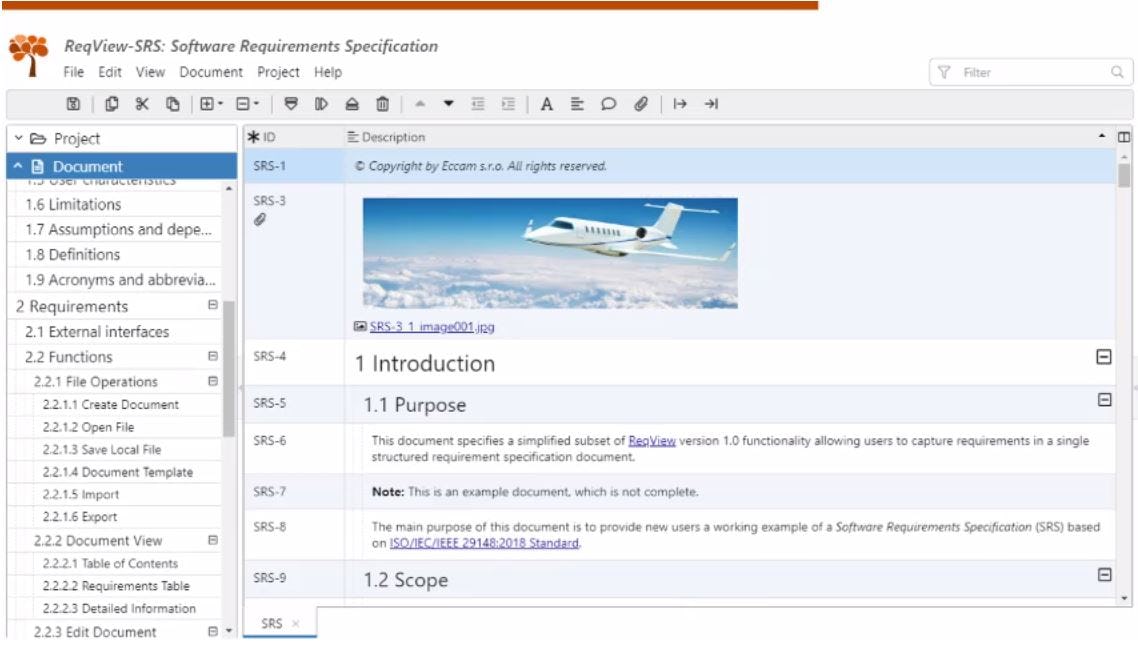Attach a file using paperclip icon
The image size is (1138, 648).
(638, 101)
